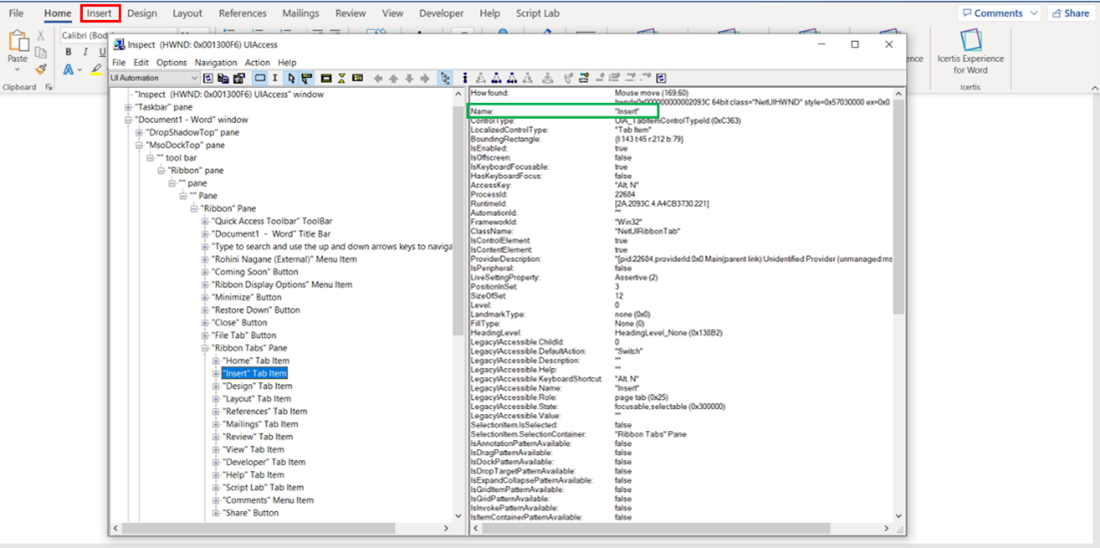The height and width of the screenshot is (548, 1100).
Task: Click the Copy icon in Word Clipboard group
Action: [x=41, y=52]
